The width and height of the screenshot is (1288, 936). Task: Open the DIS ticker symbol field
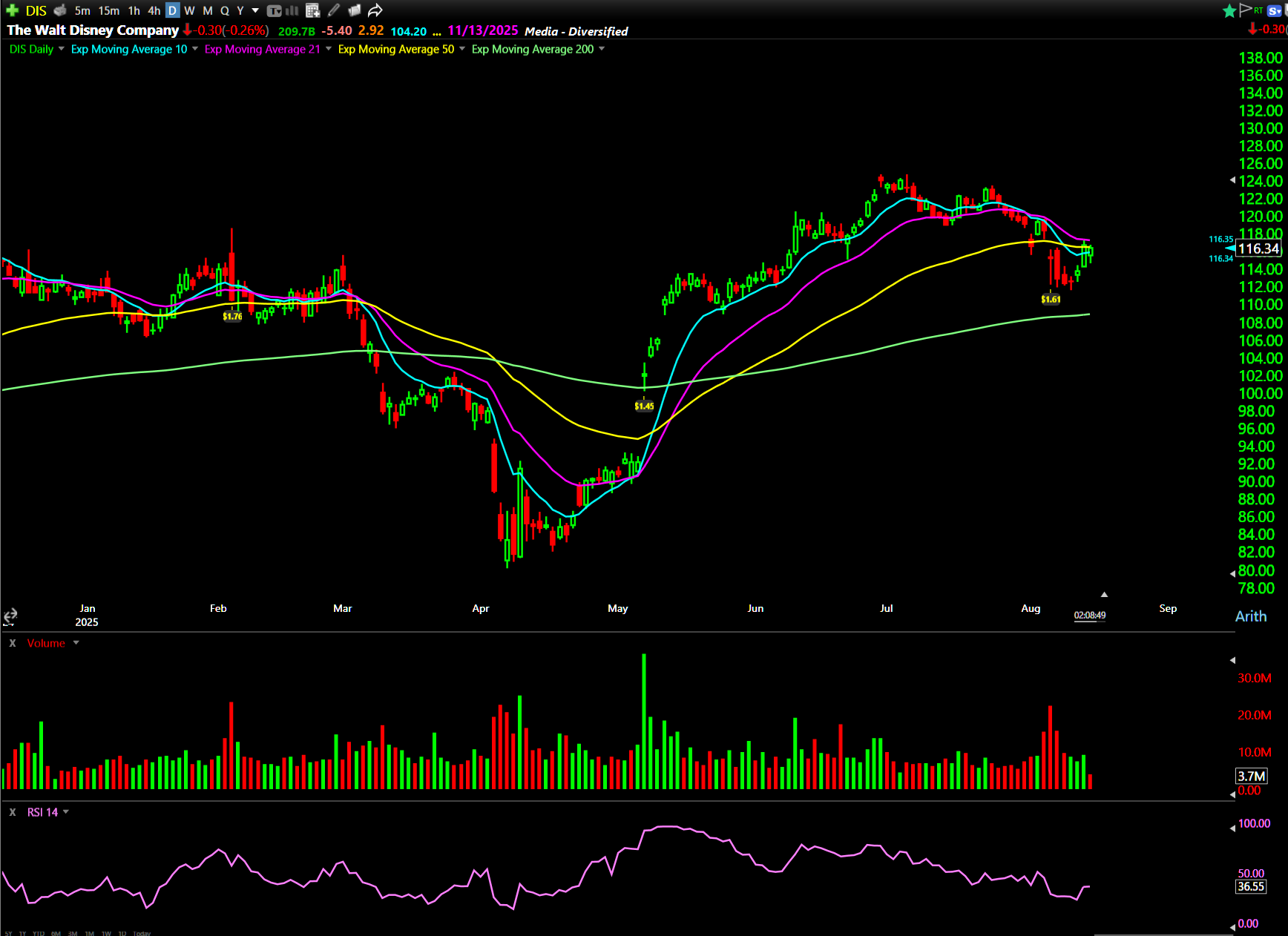[x=36, y=10]
